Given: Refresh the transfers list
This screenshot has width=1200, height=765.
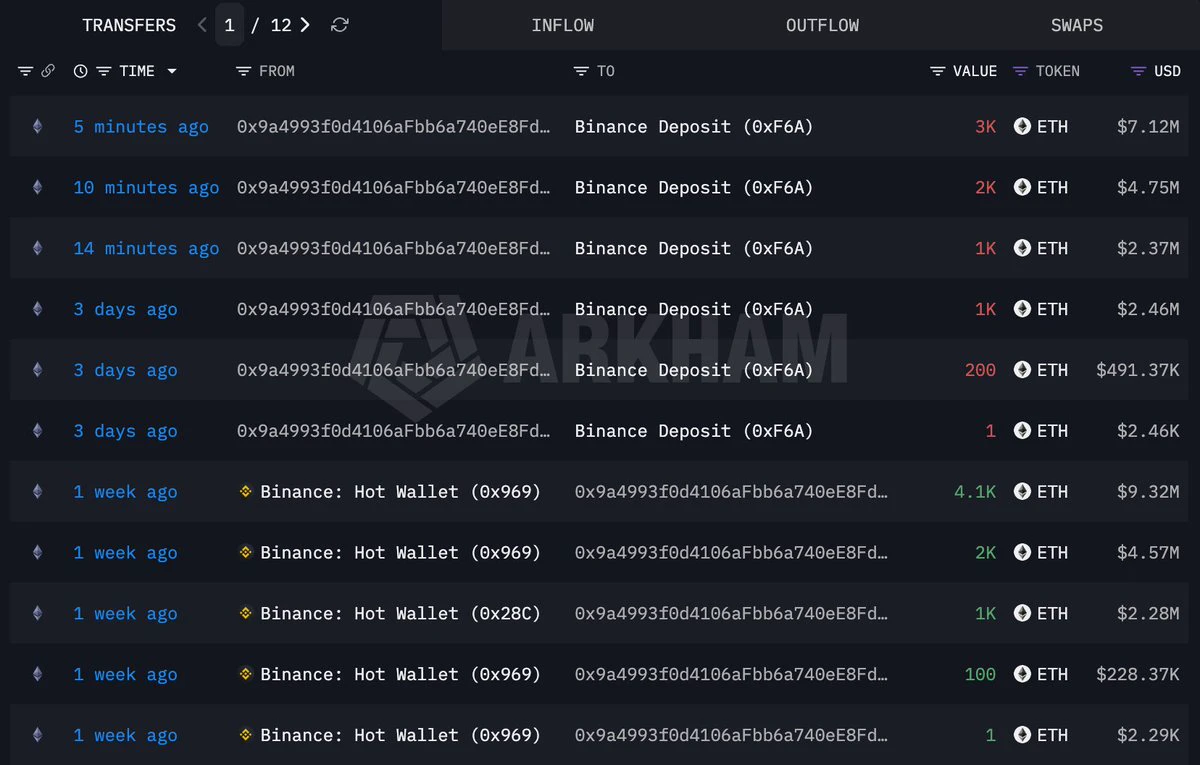Looking at the screenshot, I should click(340, 25).
